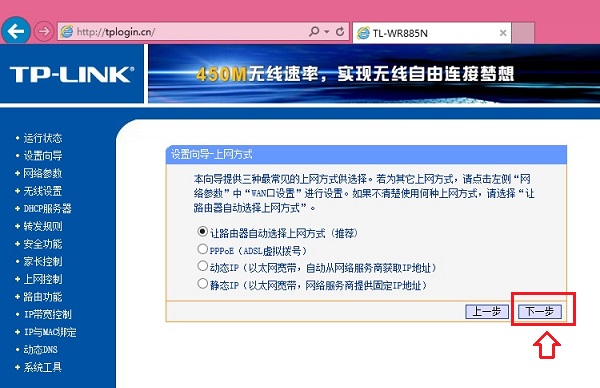
Task: Select the 动态IP radio option
Action: pyautogui.click(x=202, y=266)
